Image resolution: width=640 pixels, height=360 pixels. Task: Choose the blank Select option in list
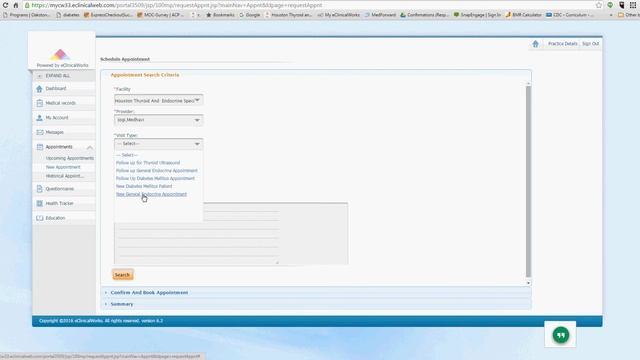(x=127, y=155)
